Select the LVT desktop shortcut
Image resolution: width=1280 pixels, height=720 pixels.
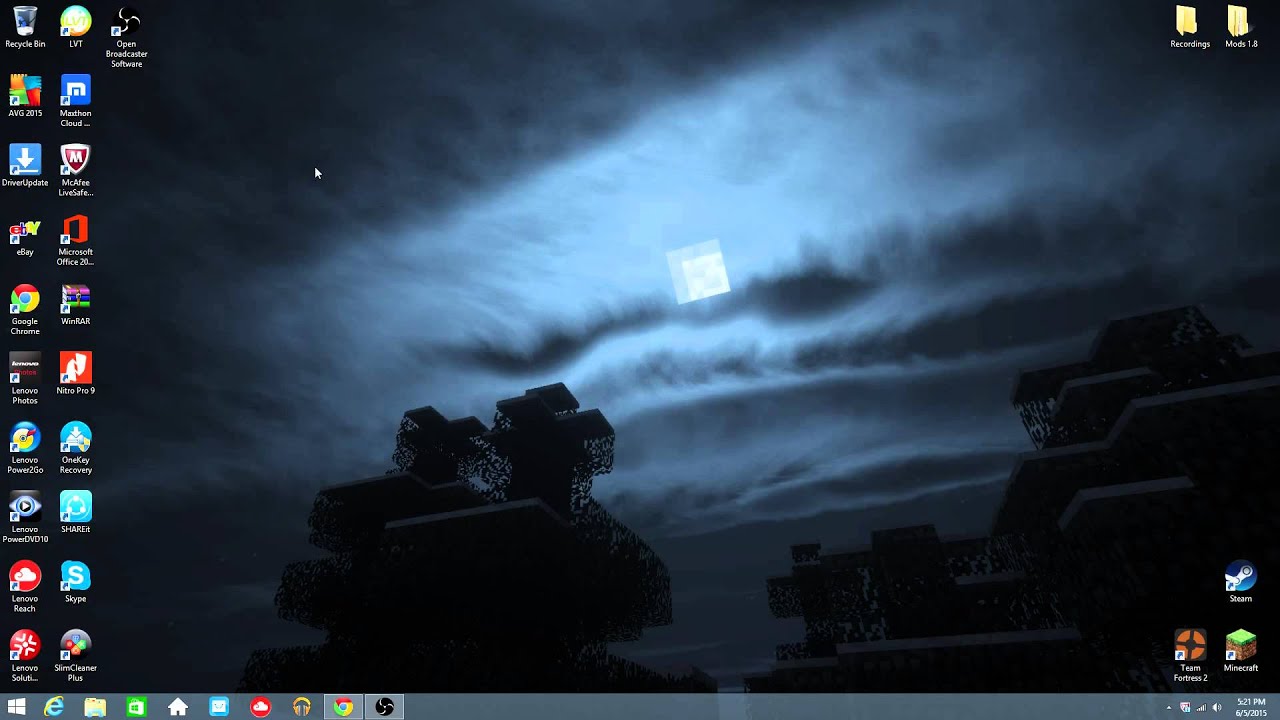[x=75, y=27]
